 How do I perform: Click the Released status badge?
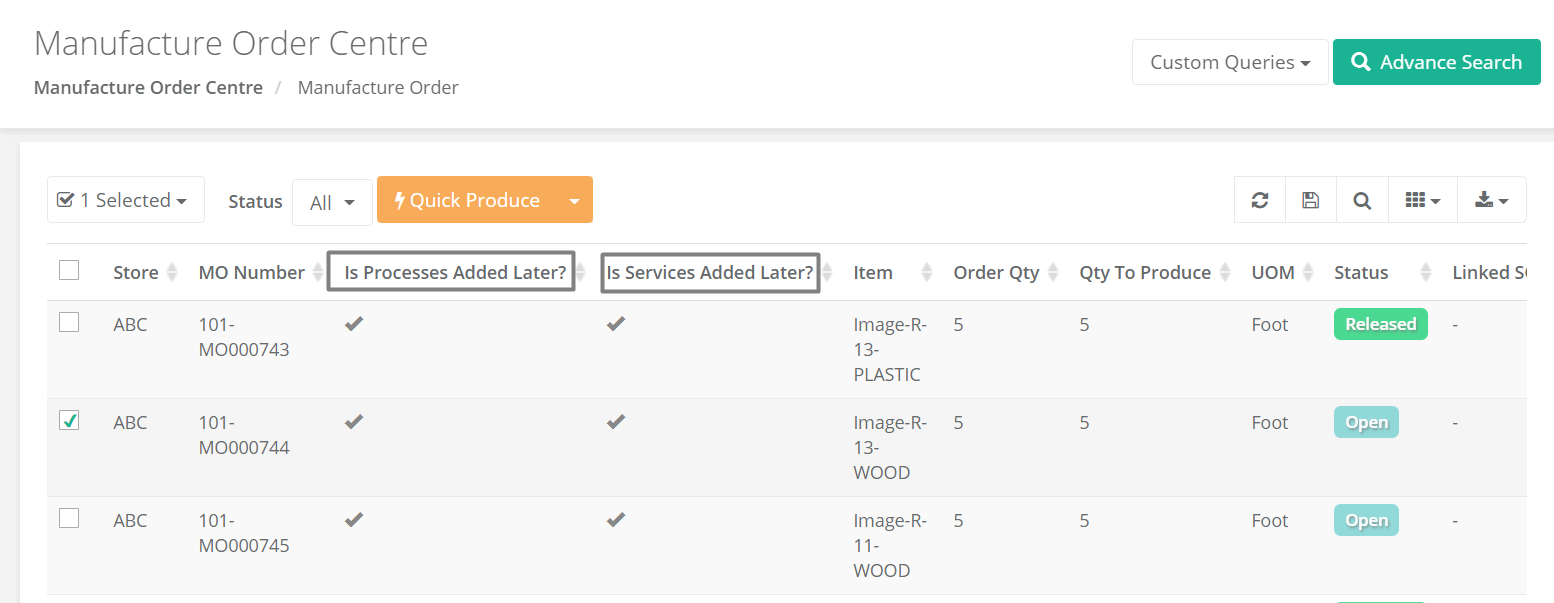[1380, 324]
